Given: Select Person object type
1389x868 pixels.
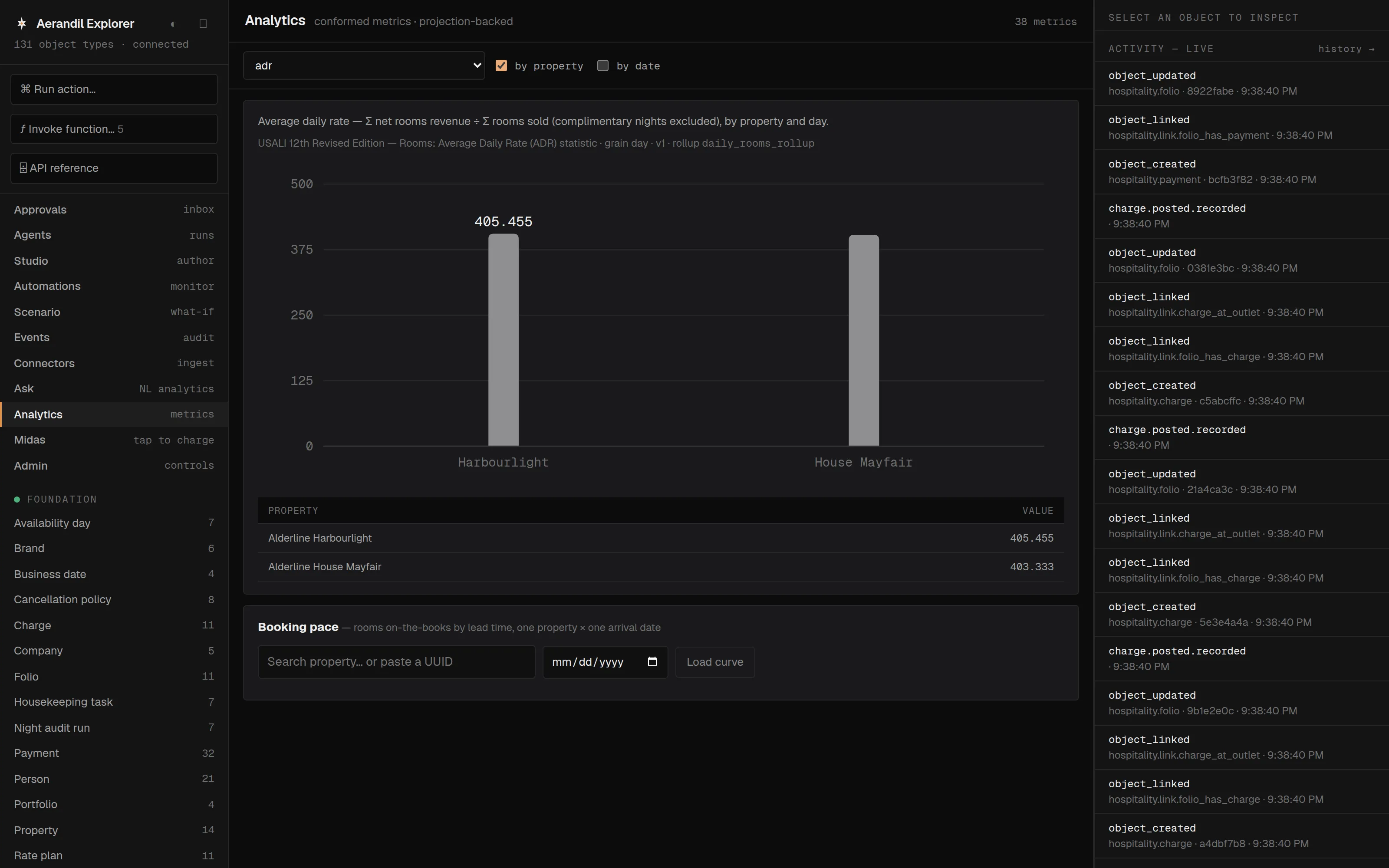Looking at the screenshot, I should click(x=114, y=779).
